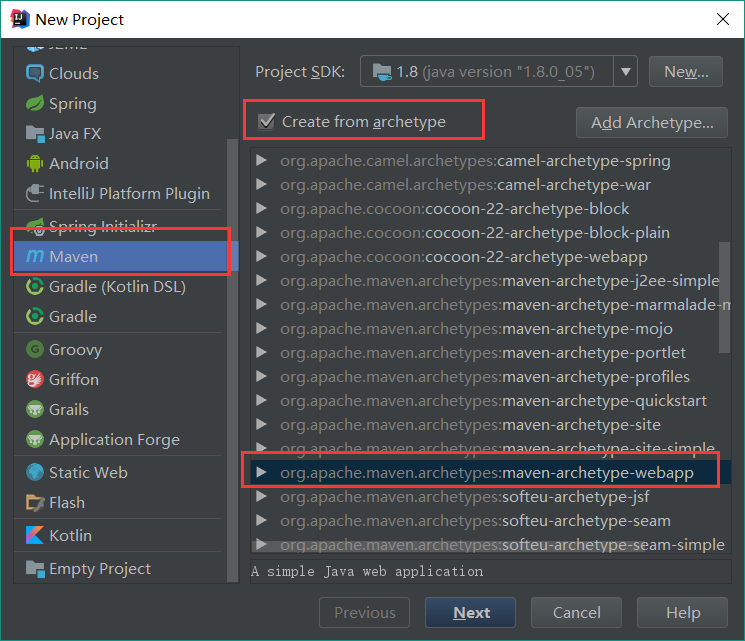Viewport: 745px width, 641px height.
Task: Click the Empty Project folder icon
Action: click(x=35, y=568)
